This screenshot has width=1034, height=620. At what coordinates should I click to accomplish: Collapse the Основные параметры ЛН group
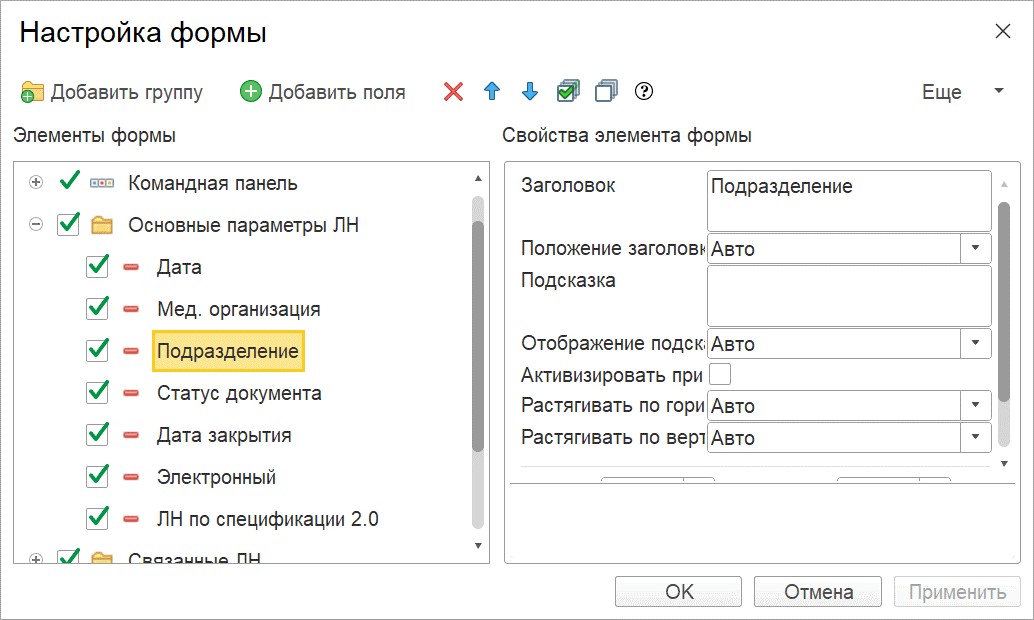37,225
